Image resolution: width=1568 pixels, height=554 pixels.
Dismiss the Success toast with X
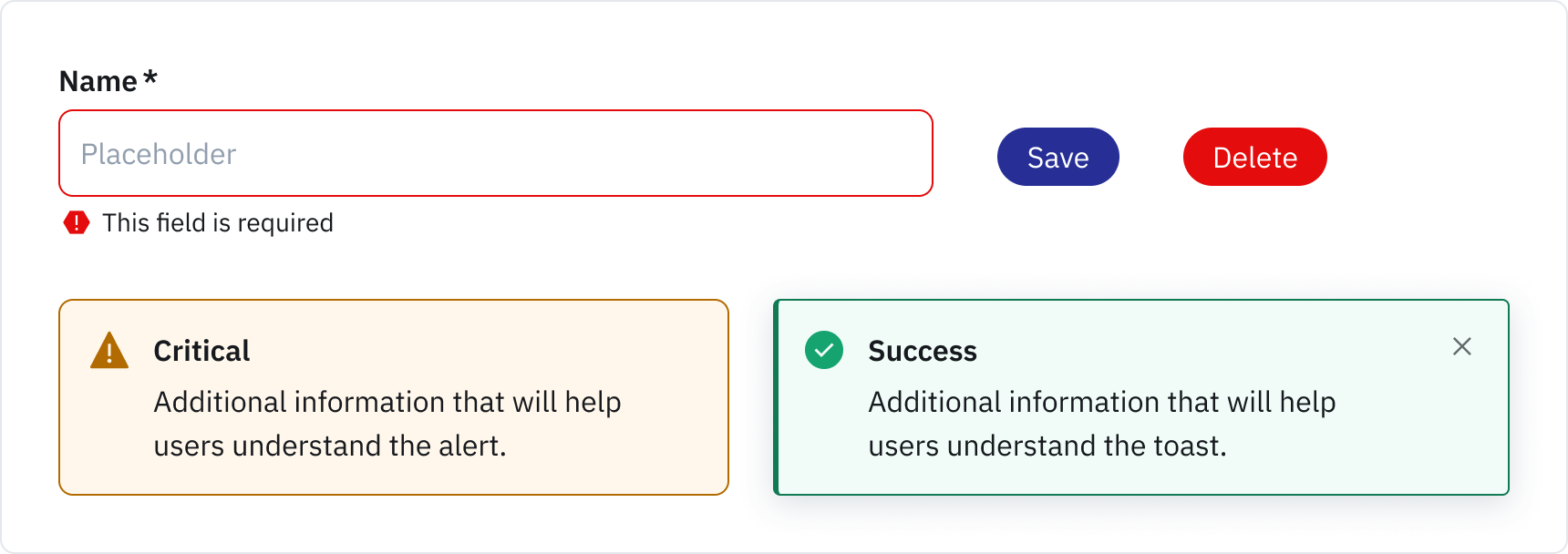tap(1462, 346)
